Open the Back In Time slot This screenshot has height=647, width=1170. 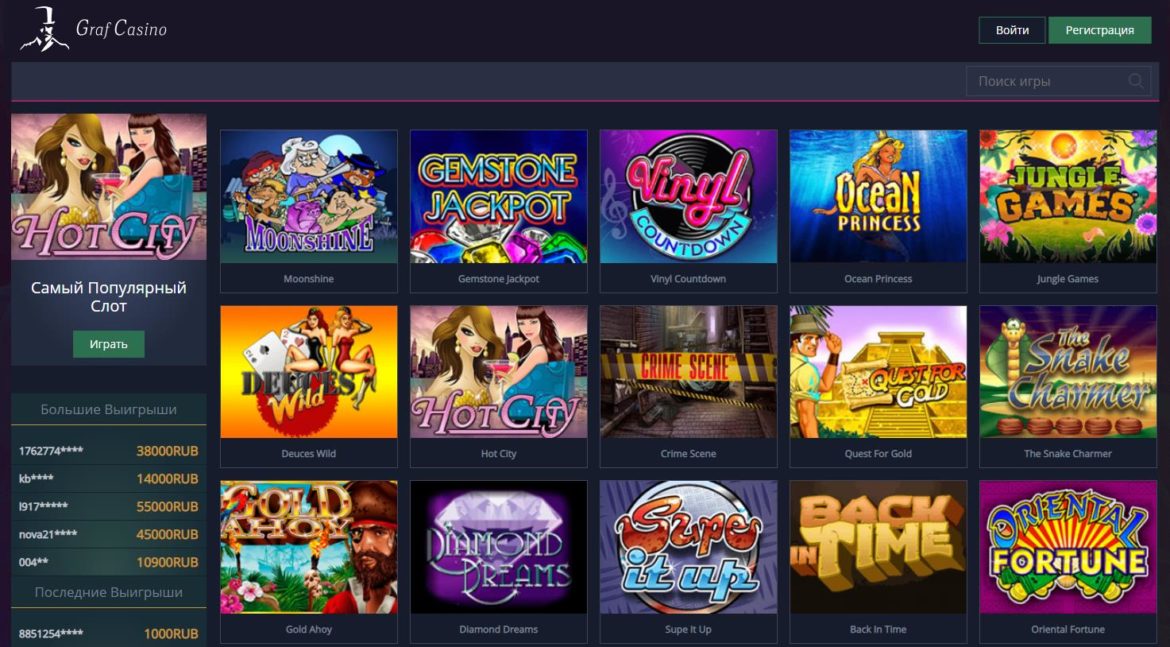pyautogui.click(x=878, y=547)
